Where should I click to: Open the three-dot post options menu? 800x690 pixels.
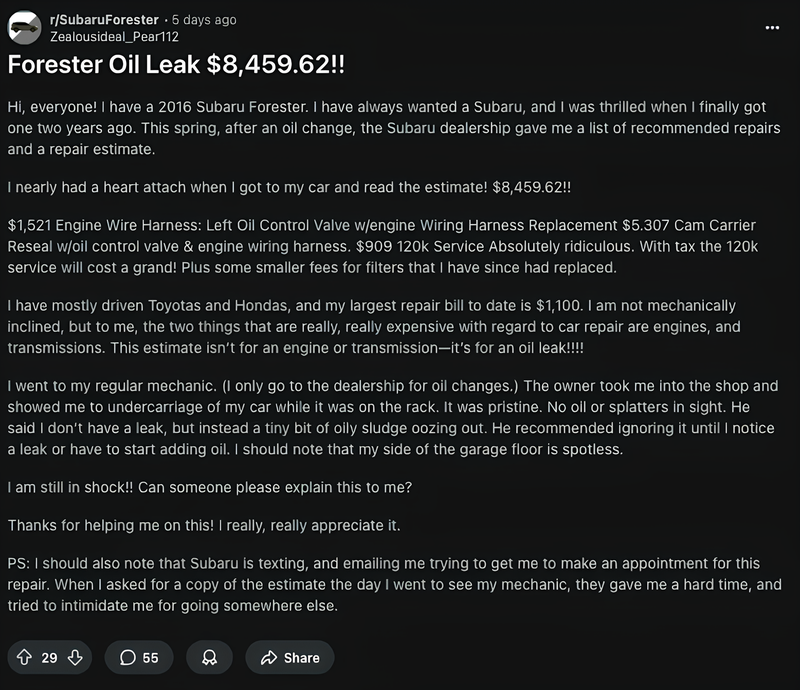click(x=771, y=27)
